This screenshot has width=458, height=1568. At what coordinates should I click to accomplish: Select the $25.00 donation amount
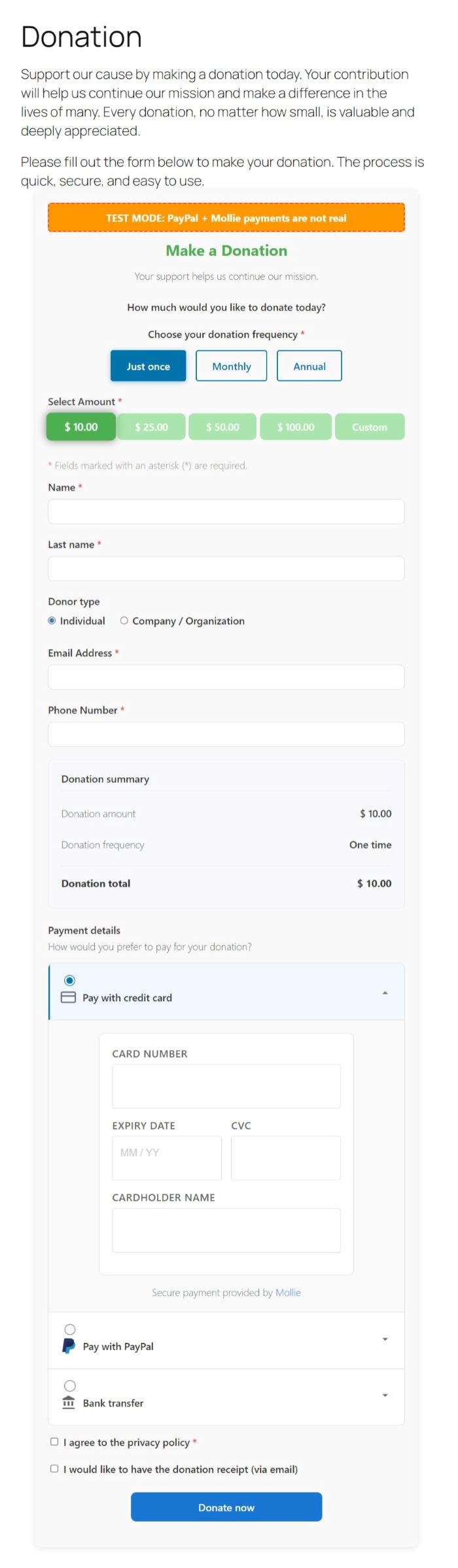click(x=151, y=427)
